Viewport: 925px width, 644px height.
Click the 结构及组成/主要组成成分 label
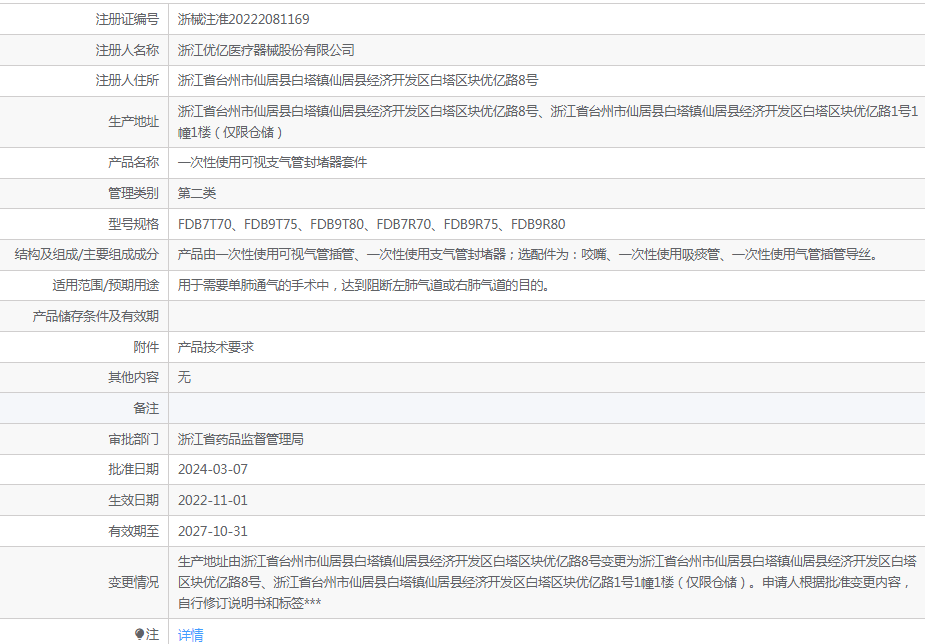tap(87, 255)
